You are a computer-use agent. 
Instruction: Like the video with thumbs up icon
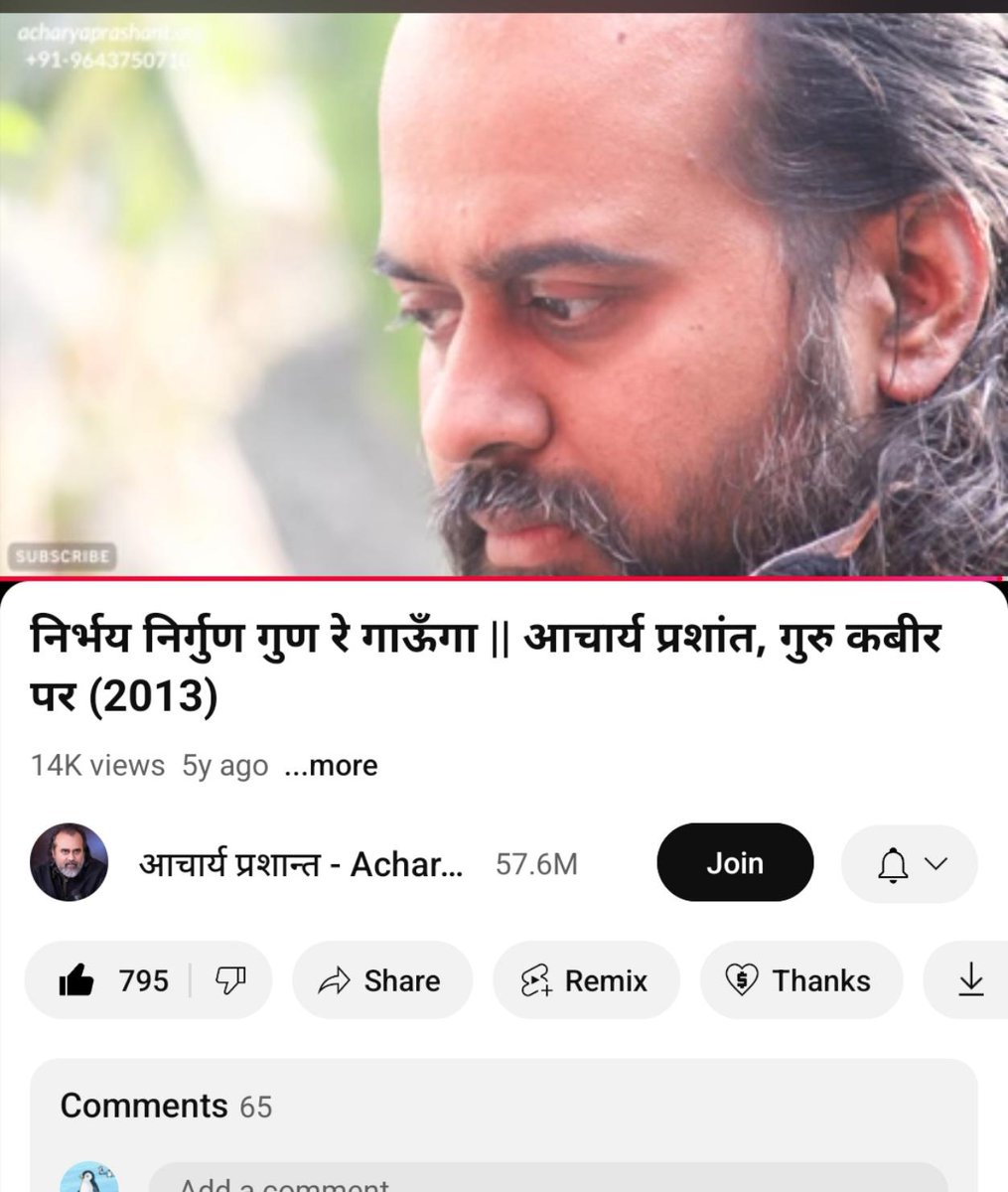pos(76,981)
